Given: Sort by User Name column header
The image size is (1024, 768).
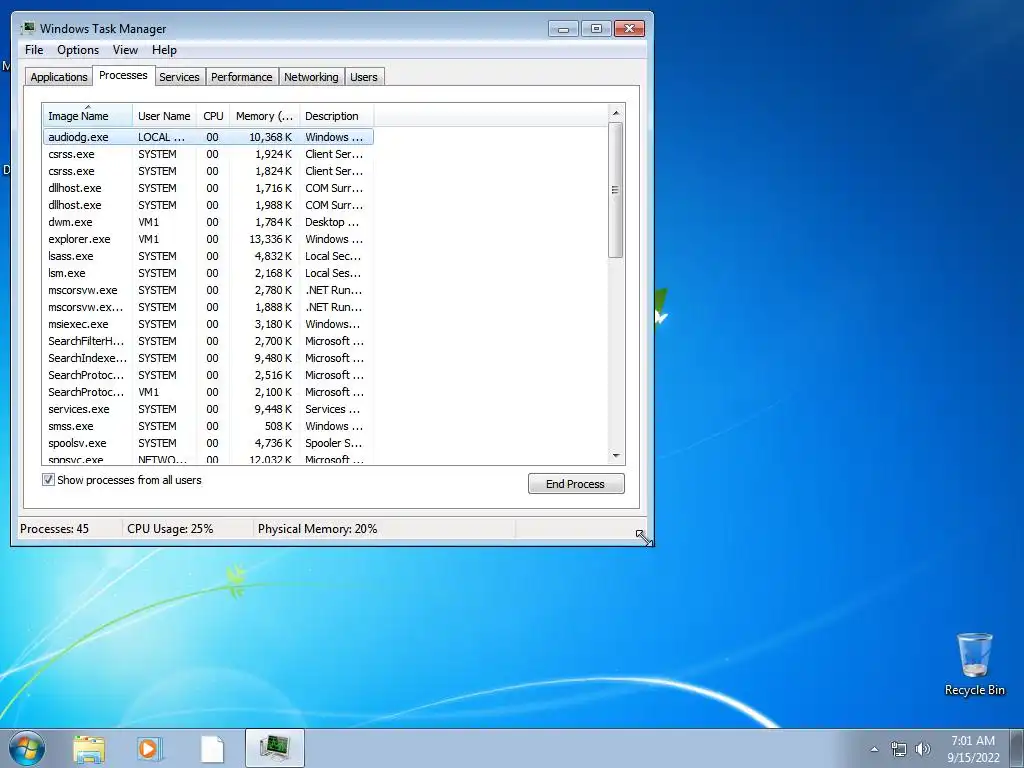Looking at the screenshot, I should (x=164, y=116).
